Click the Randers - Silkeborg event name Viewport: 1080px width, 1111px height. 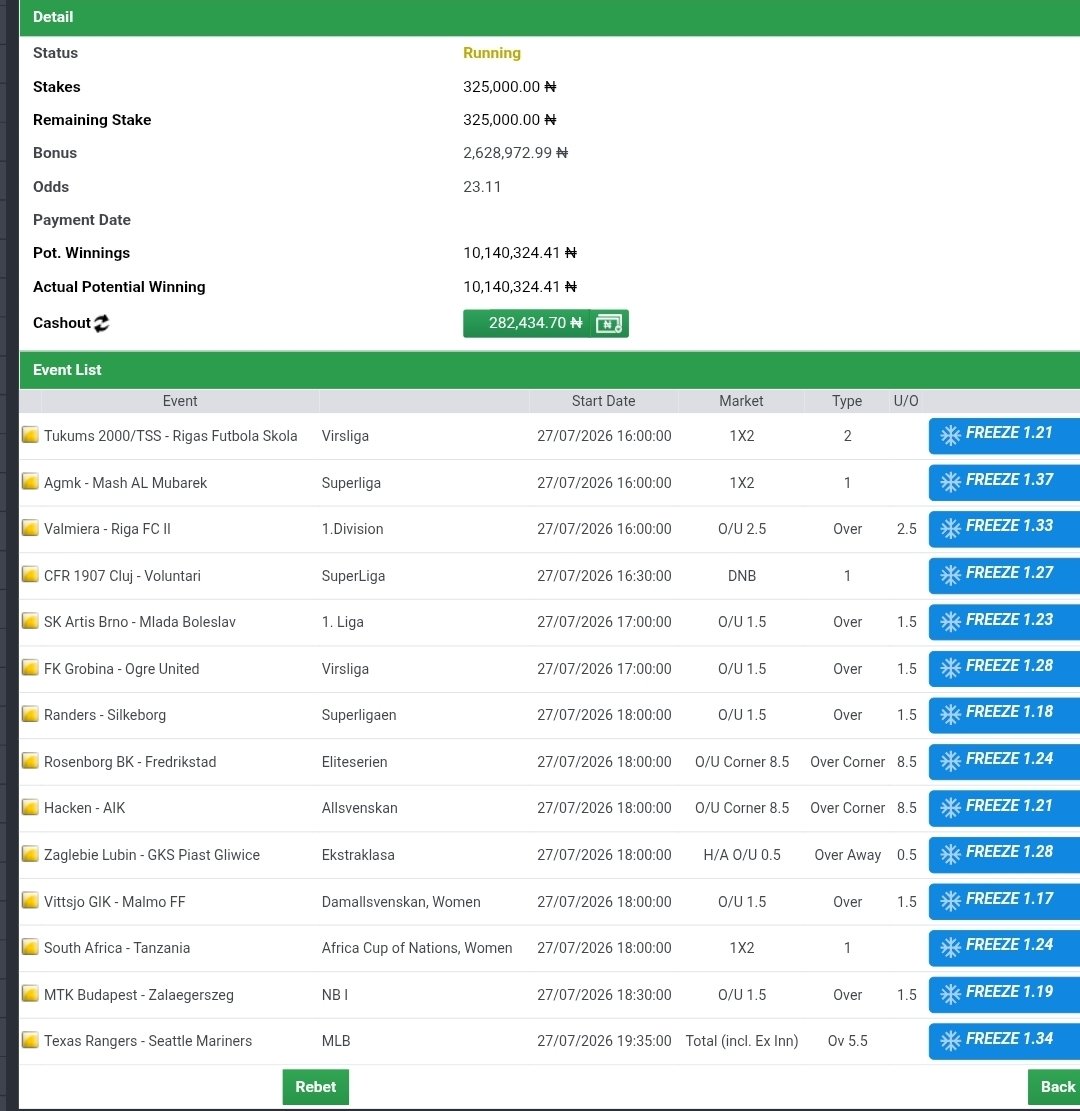(105, 715)
